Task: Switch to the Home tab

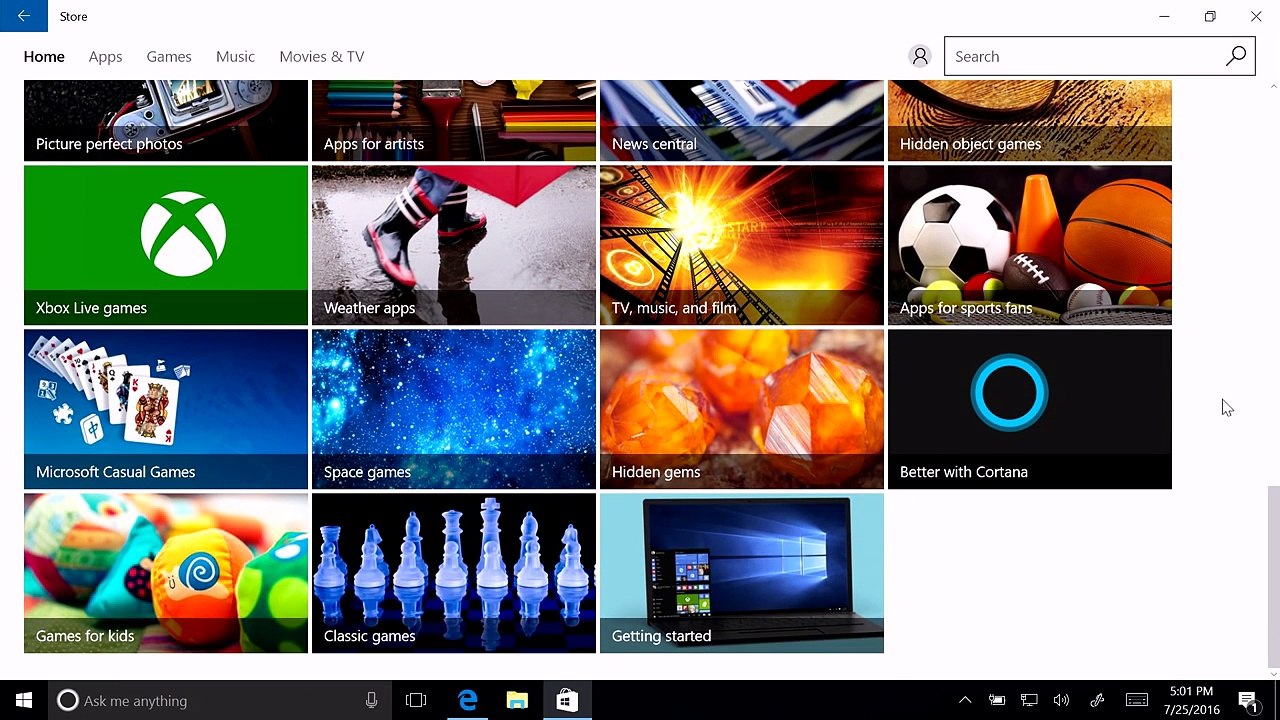Action: pyautogui.click(x=44, y=56)
